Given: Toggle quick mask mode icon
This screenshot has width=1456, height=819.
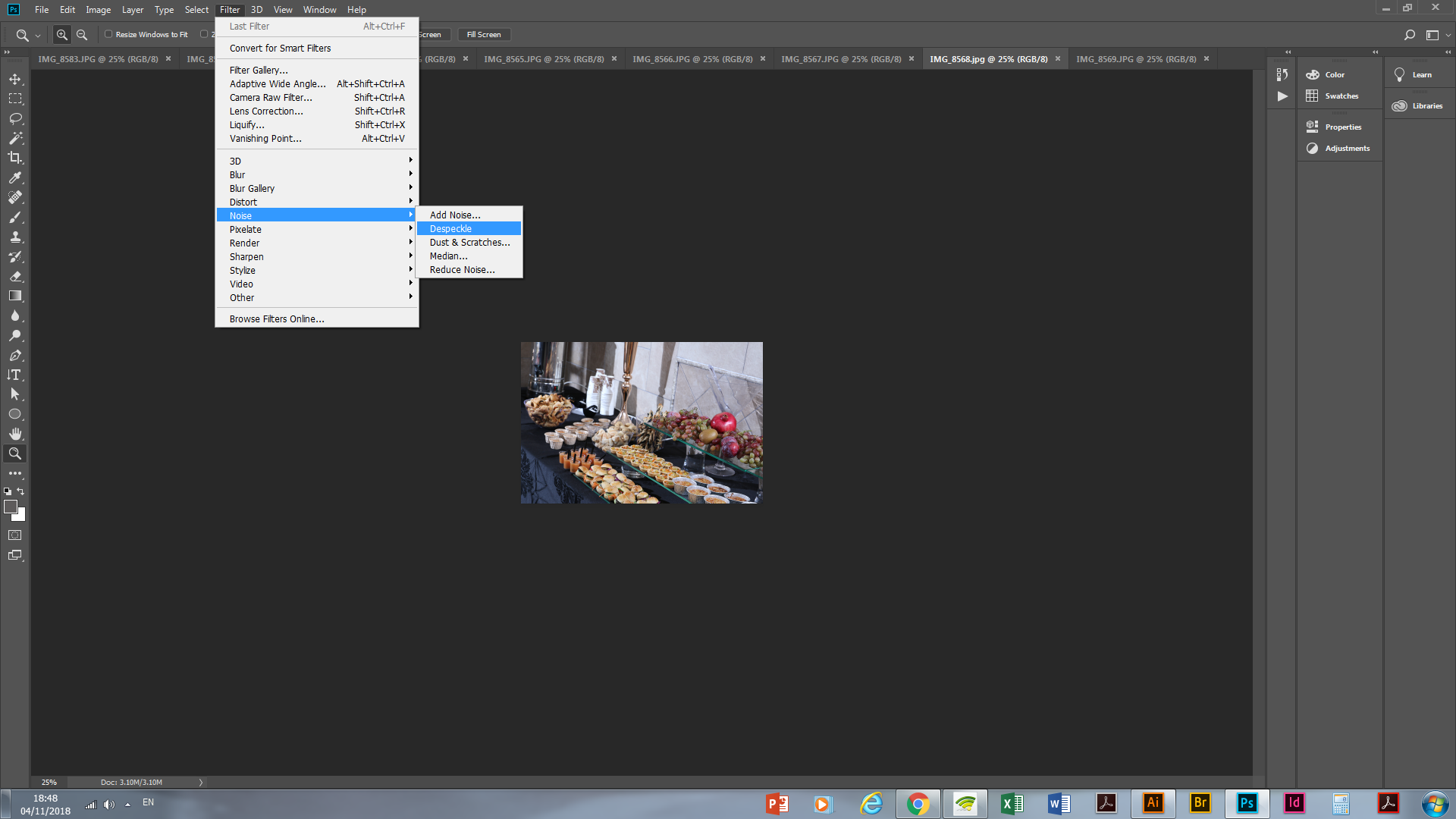Looking at the screenshot, I should (15, 535).
